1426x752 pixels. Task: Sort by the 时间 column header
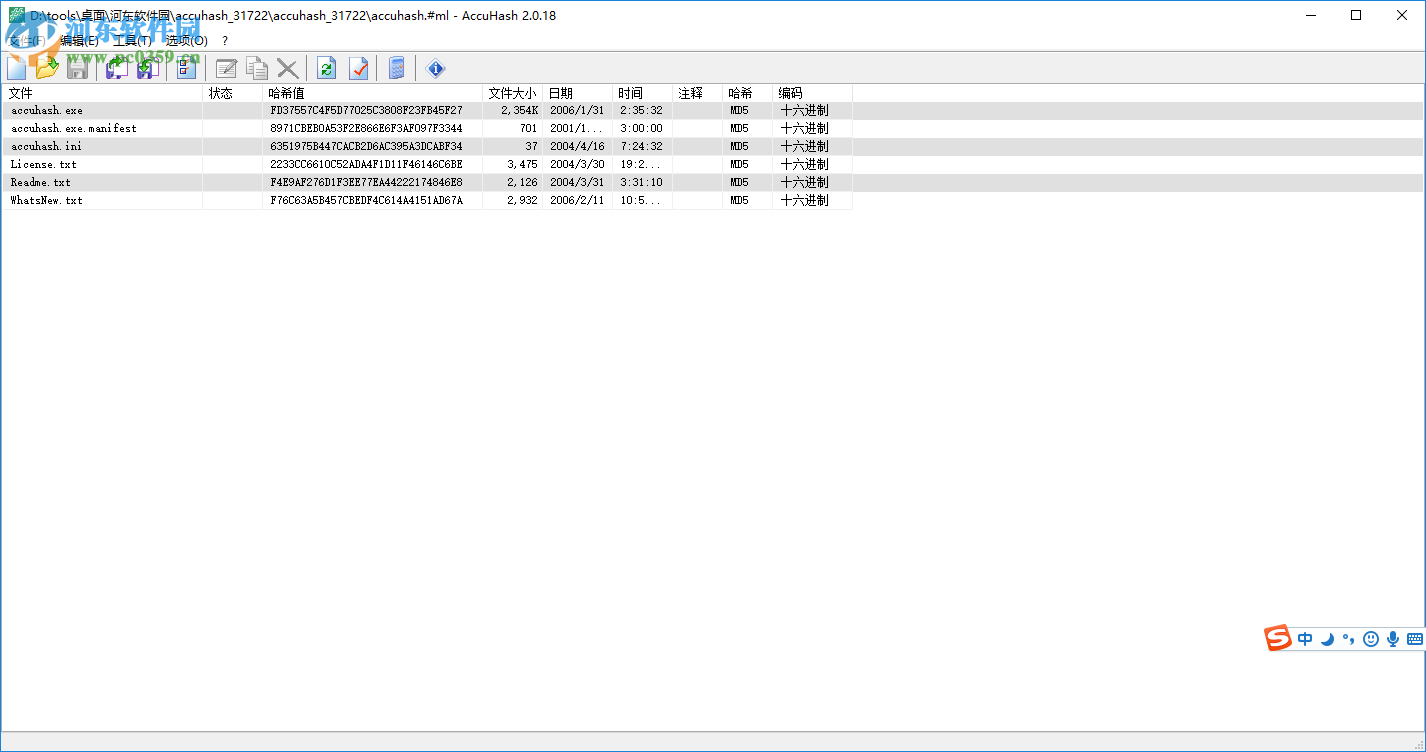[643, 93]
